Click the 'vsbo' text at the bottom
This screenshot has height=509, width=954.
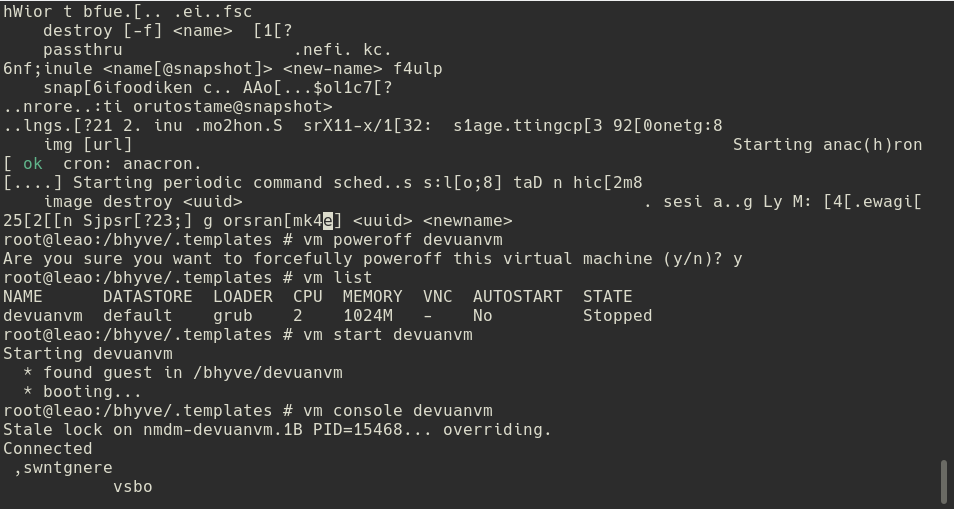pyautogui.click(x=133, y=486)
